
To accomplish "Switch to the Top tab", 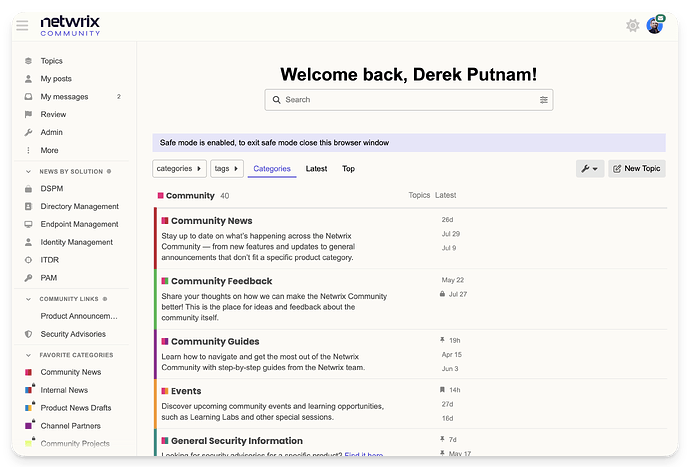I will 348,169.
